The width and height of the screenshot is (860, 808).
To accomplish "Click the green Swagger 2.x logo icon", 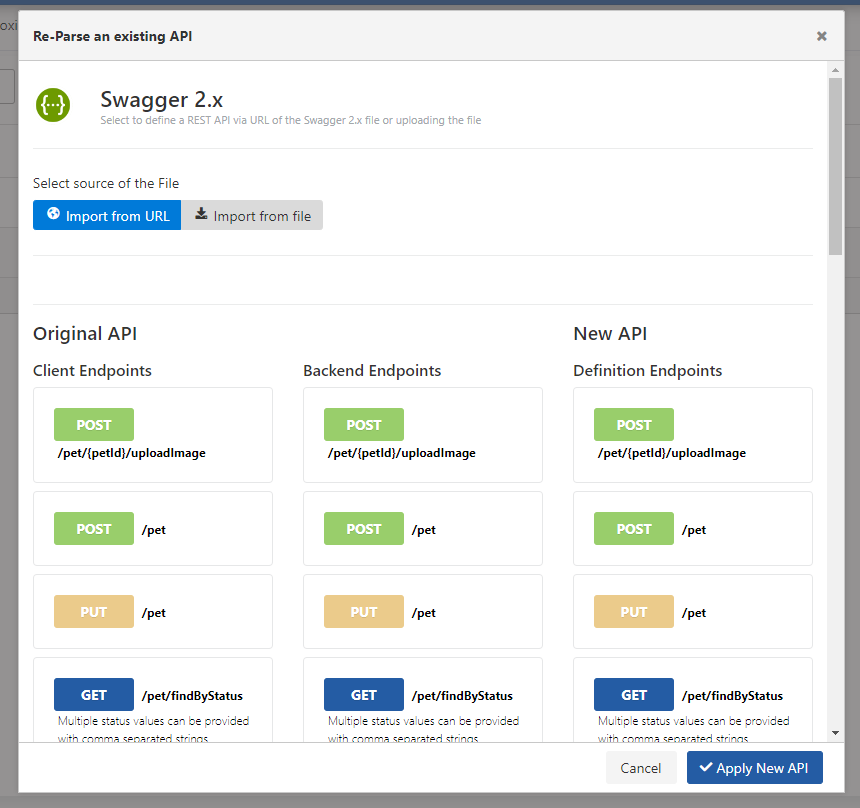I will (52, 105).
